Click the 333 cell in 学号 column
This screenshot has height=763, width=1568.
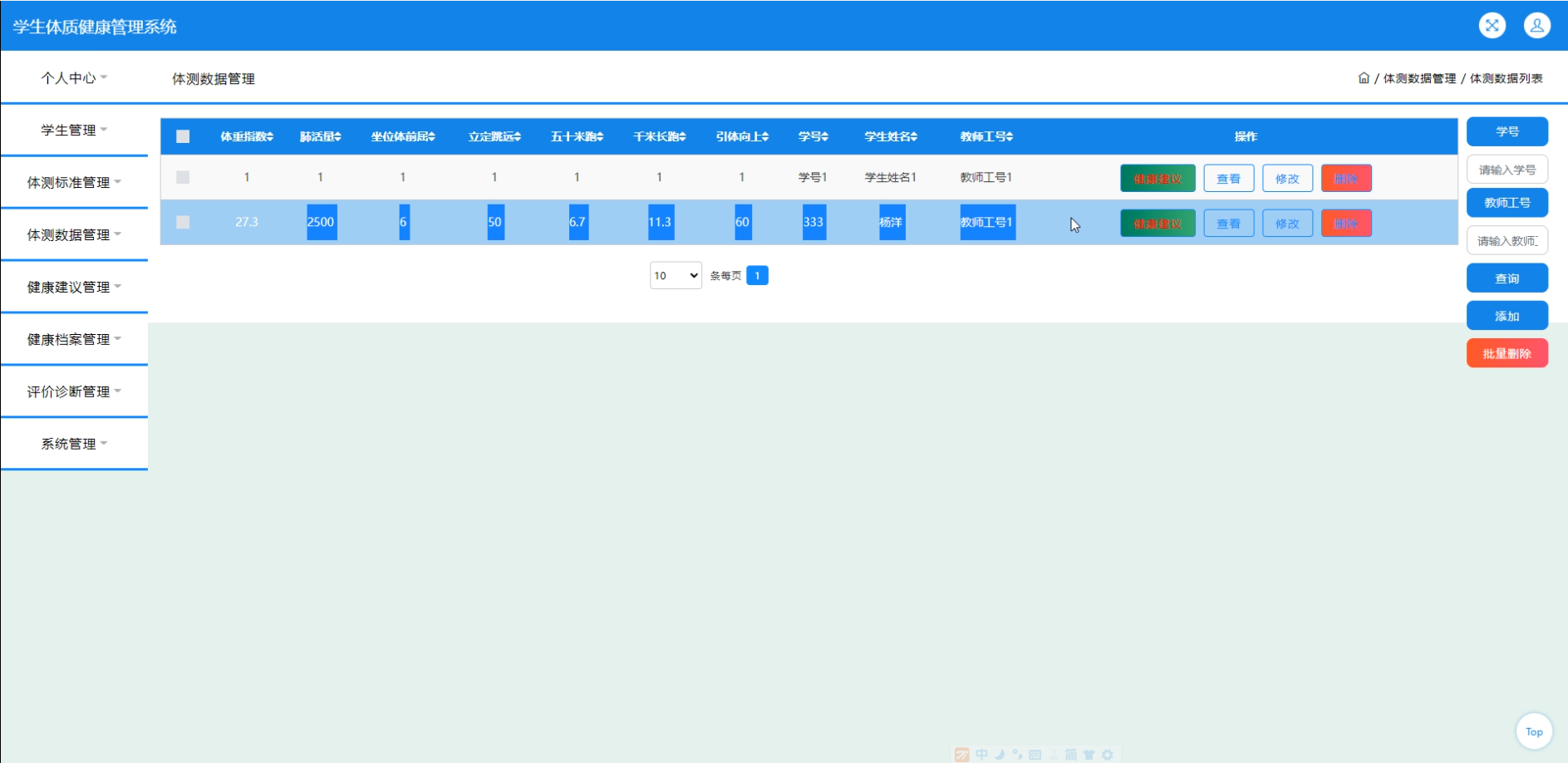813,222
